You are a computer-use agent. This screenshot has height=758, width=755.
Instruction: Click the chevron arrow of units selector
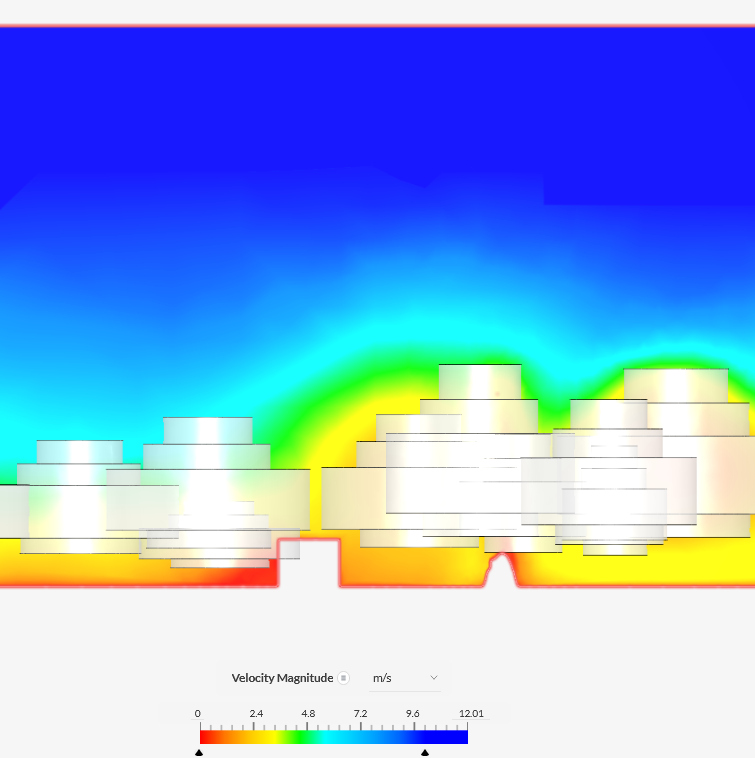[x=434, y=678]
